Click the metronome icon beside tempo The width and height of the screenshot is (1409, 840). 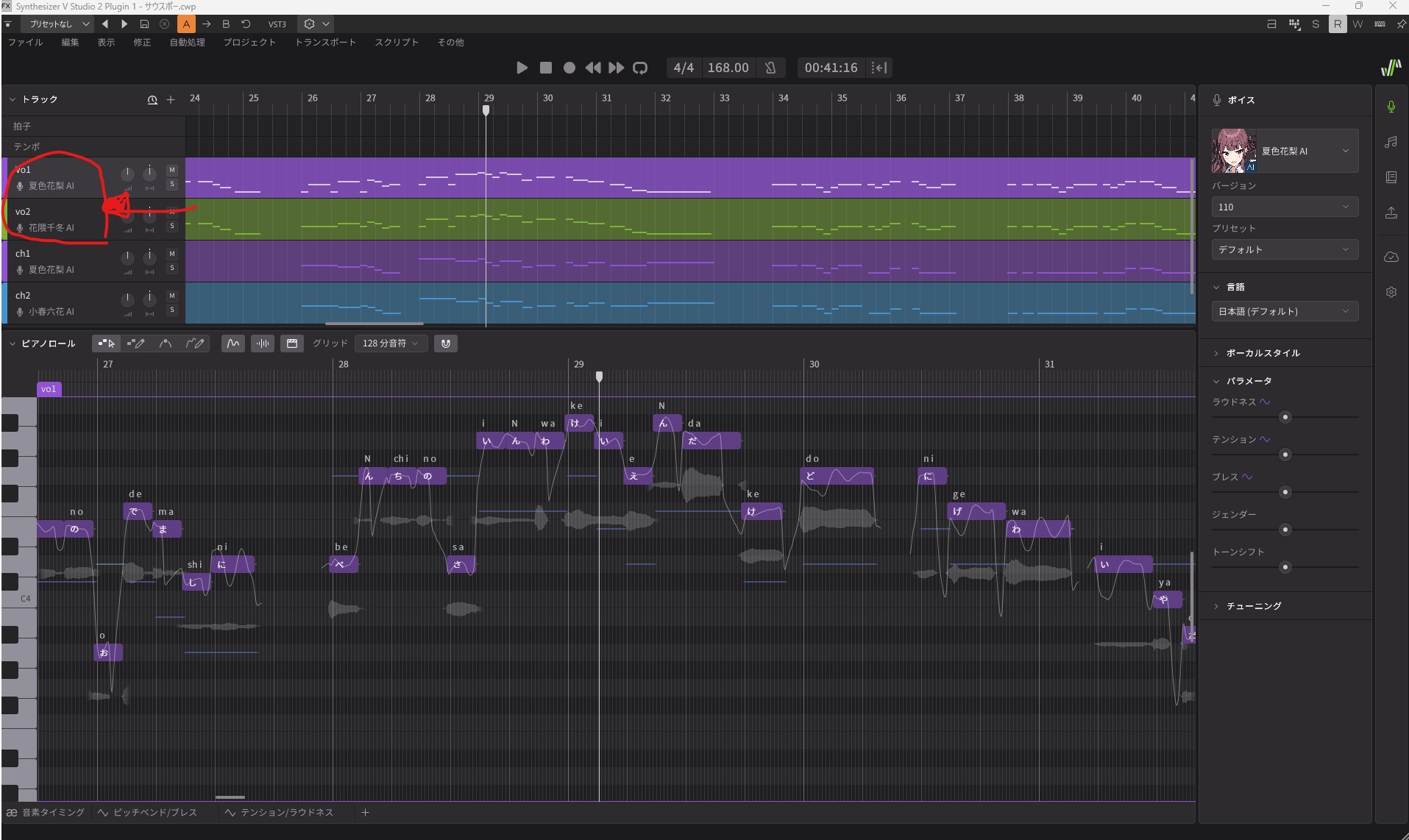770,68
